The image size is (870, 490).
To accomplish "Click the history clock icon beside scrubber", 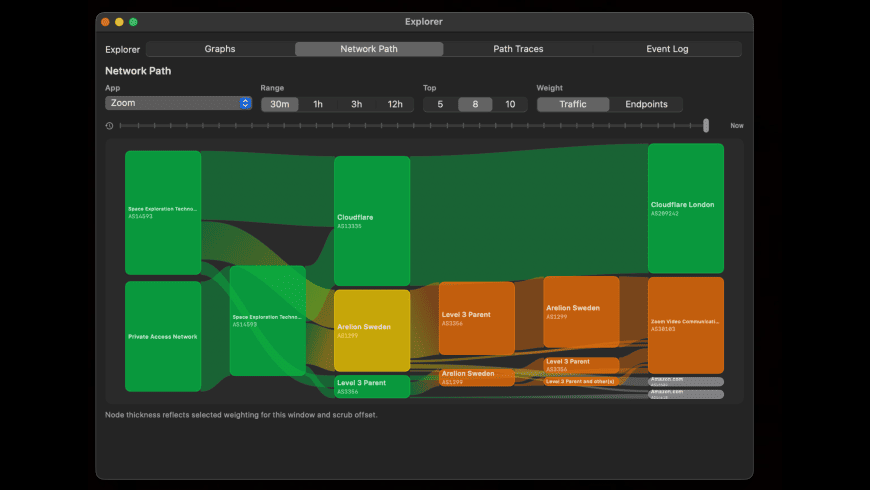I will pyautogui.click(x=109, y=126).
